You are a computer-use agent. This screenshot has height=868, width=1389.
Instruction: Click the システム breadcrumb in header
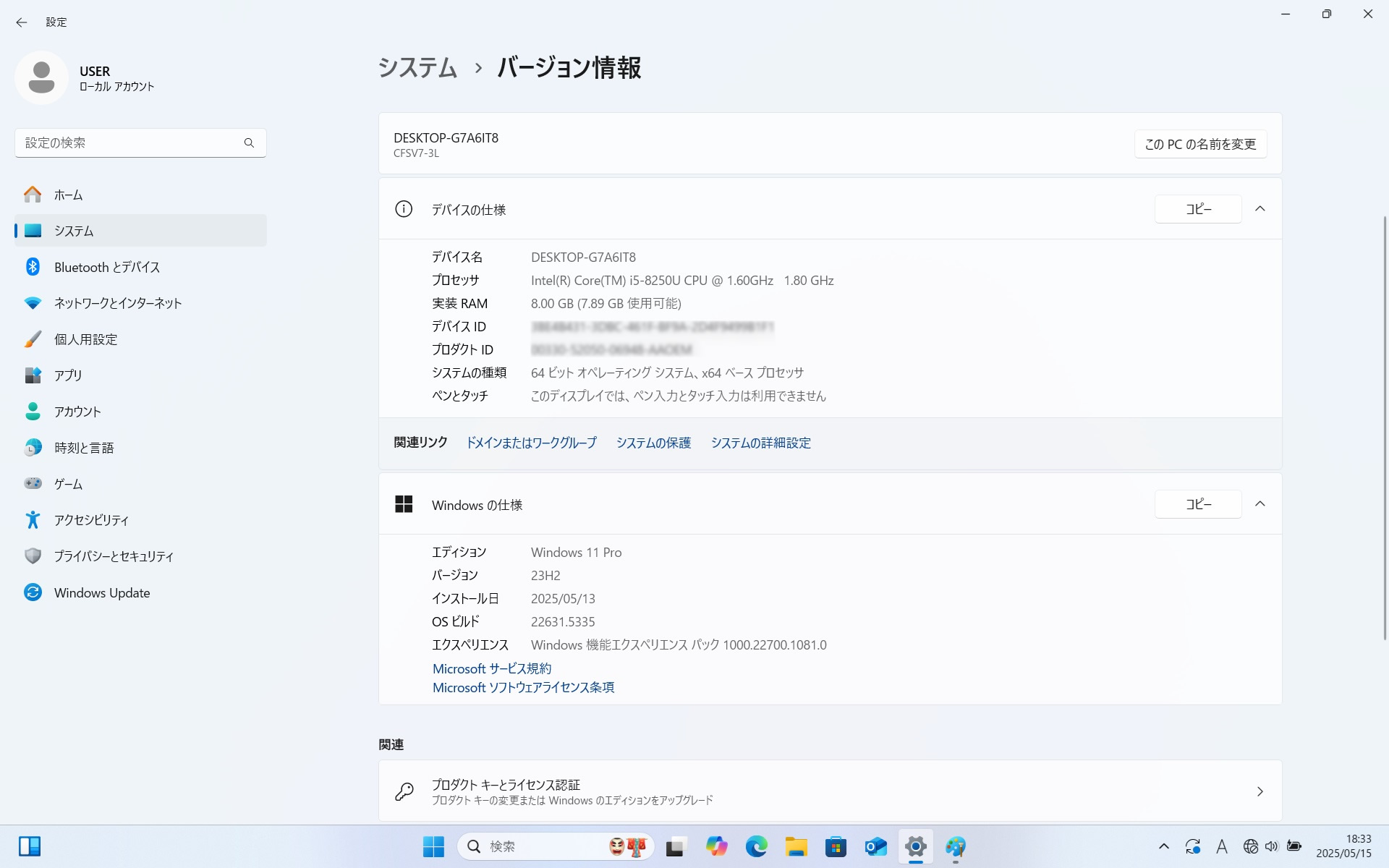point(417,67)
